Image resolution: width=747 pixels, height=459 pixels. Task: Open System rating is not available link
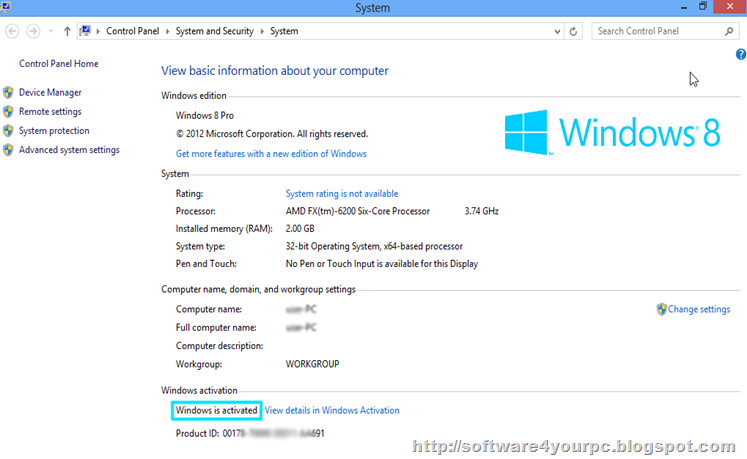(342, 194)
